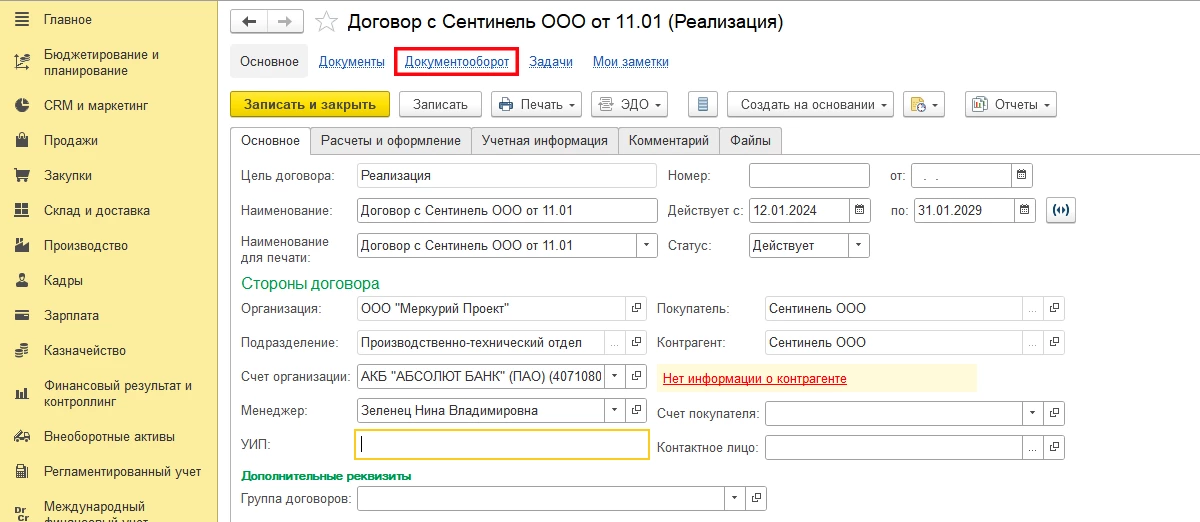
Task: Click the list icon button in toolbar
Action: click(x=703, y=104)
